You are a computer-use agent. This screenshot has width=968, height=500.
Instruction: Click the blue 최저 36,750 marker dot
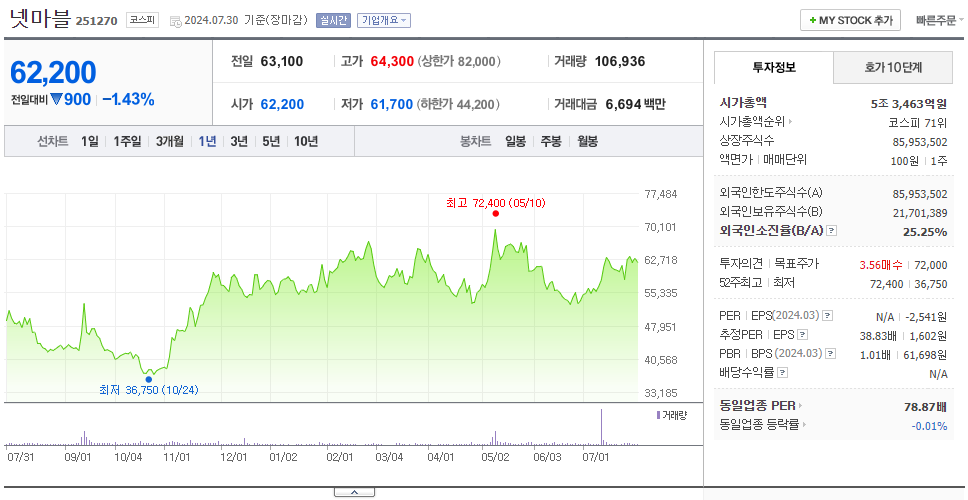tap(148, 379)
